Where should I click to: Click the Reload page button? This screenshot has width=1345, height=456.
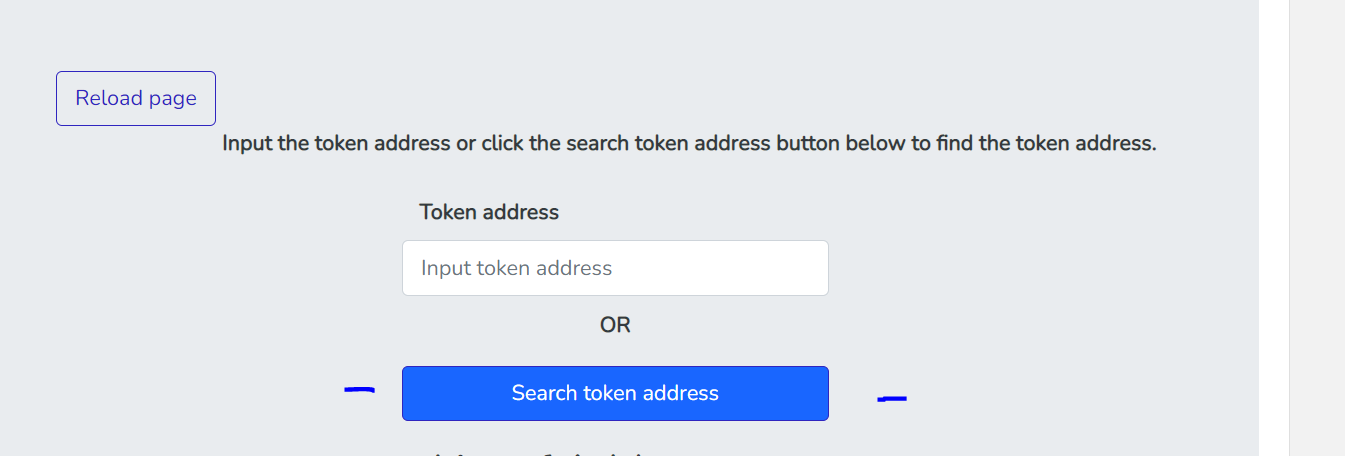coord(136,98)
